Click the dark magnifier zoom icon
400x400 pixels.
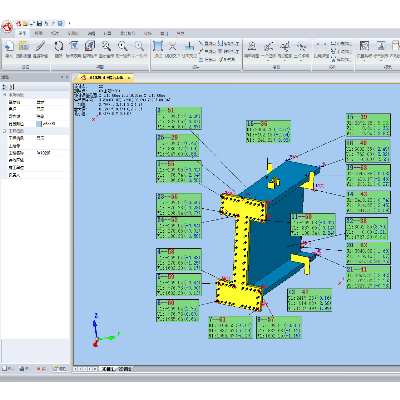coord(122,46)
